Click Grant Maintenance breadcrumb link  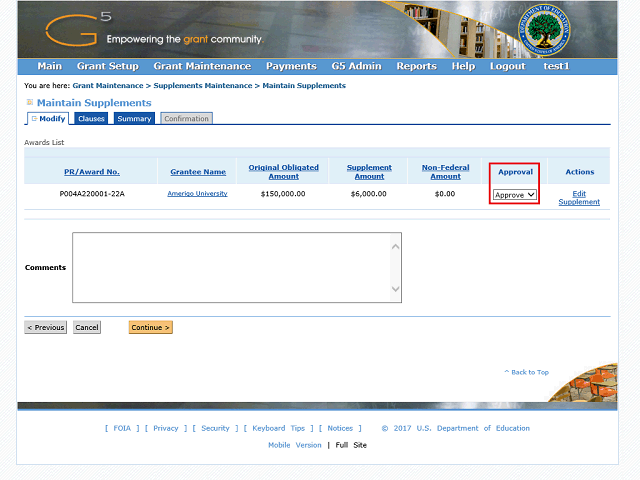coord(108,86)
